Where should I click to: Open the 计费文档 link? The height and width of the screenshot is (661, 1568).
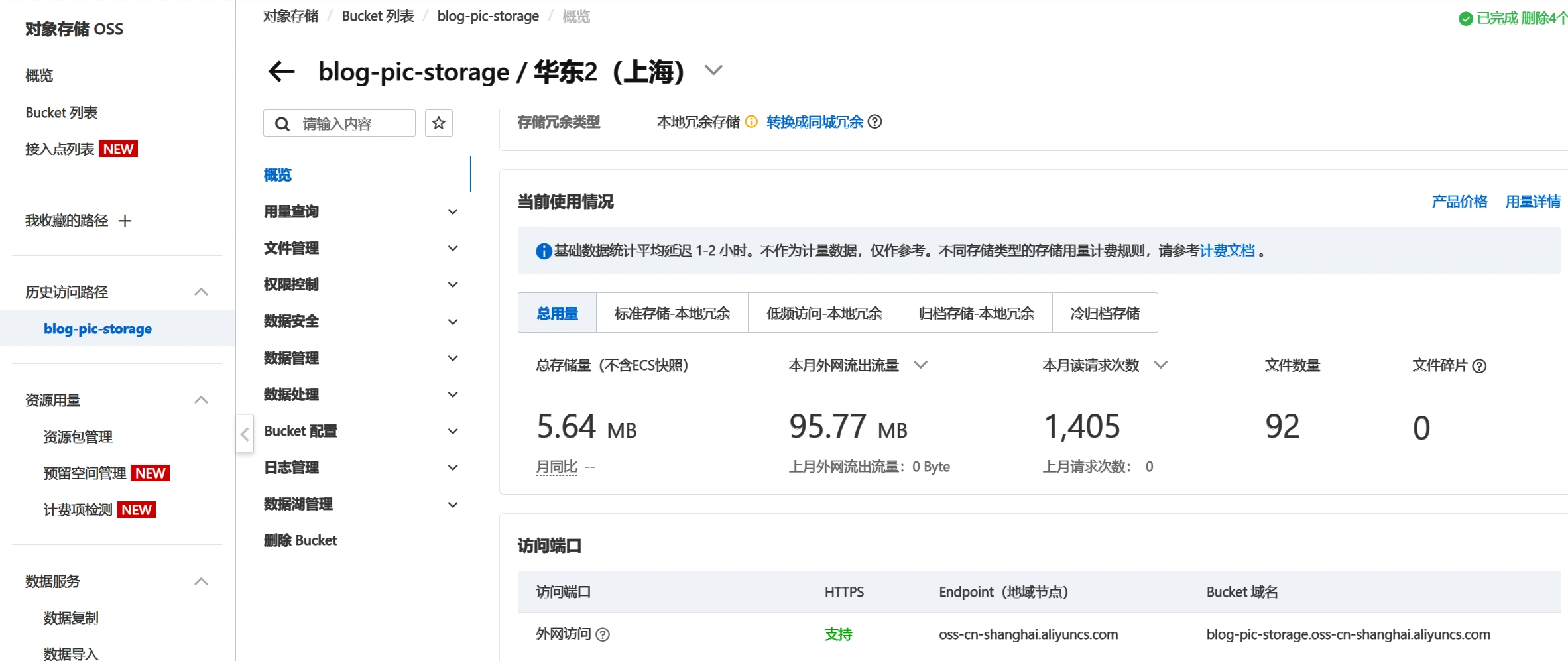[1227, 251]
